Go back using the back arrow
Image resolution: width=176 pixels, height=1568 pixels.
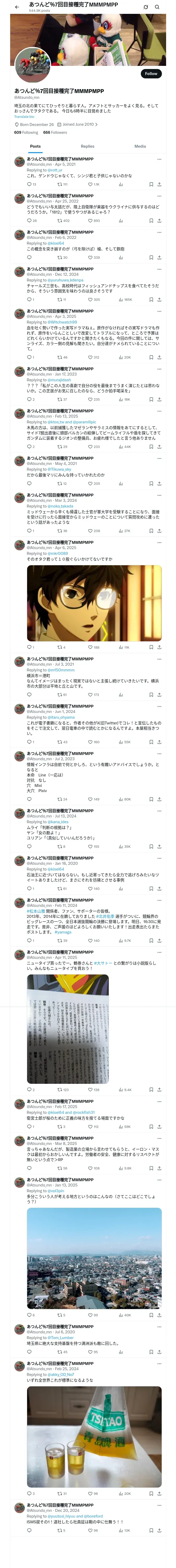(x=17, y=7)
